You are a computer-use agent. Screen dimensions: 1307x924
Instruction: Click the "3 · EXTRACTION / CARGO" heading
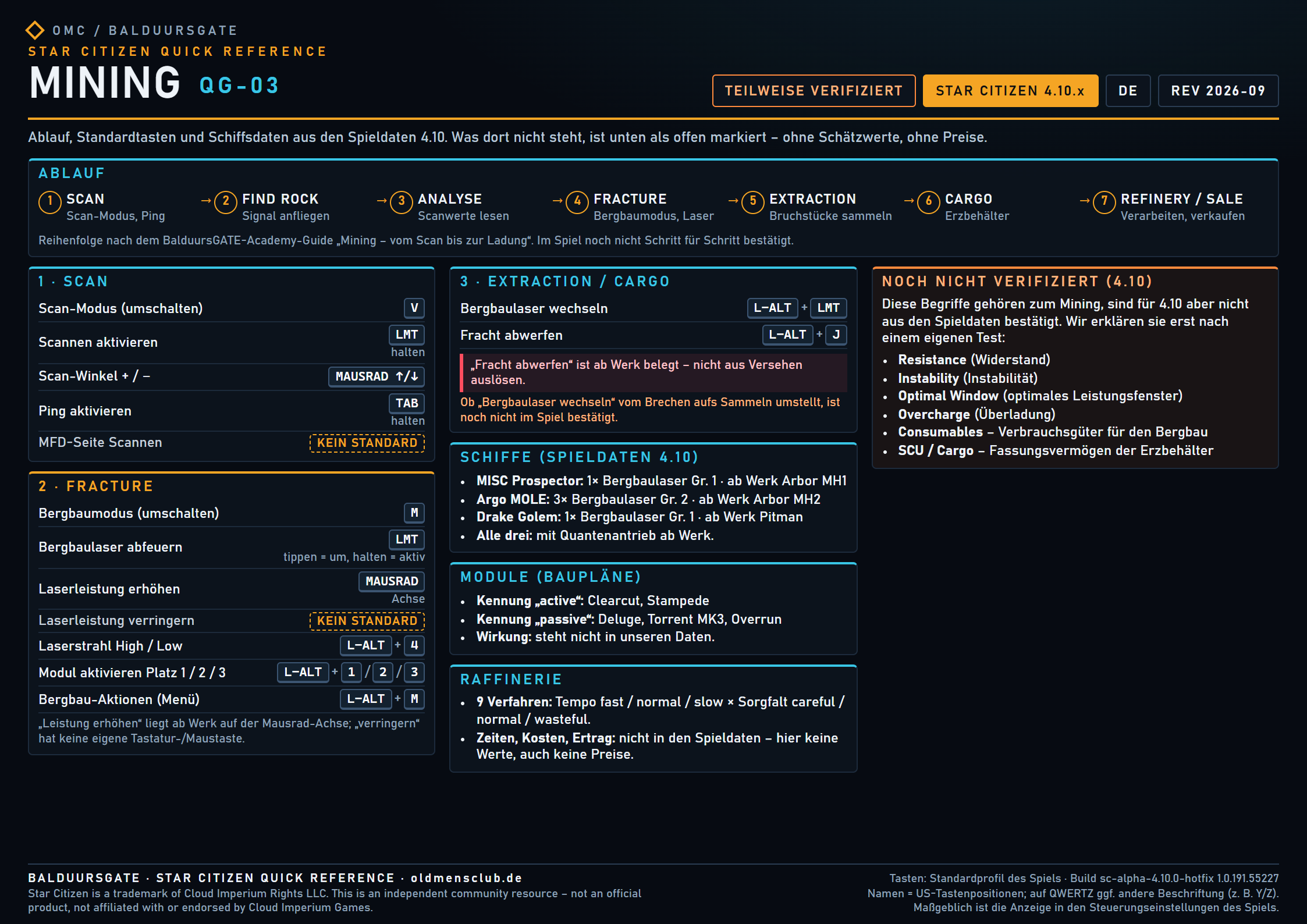[x=565, y=282]
